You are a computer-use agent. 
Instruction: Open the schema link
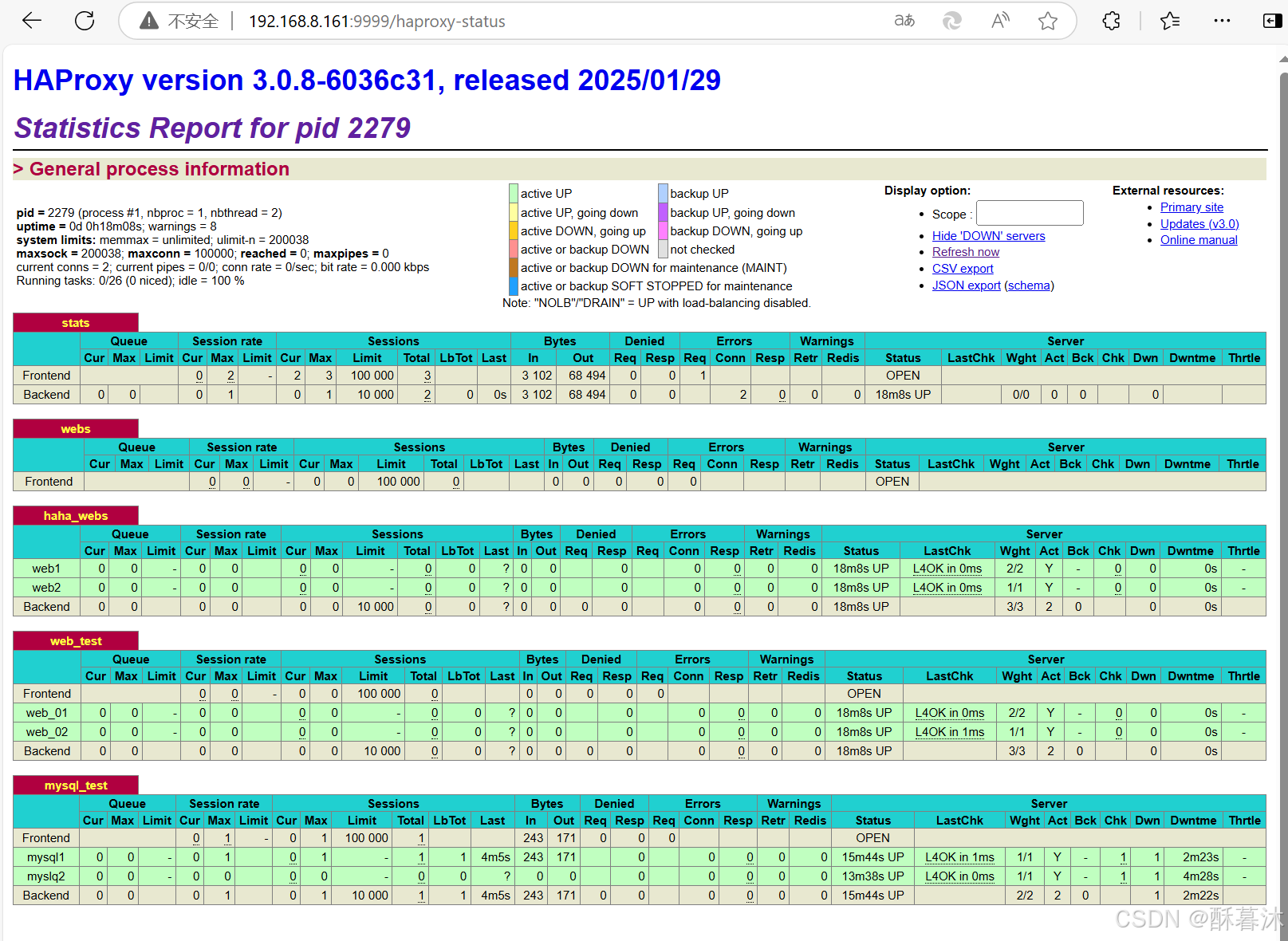point(1029,285)
